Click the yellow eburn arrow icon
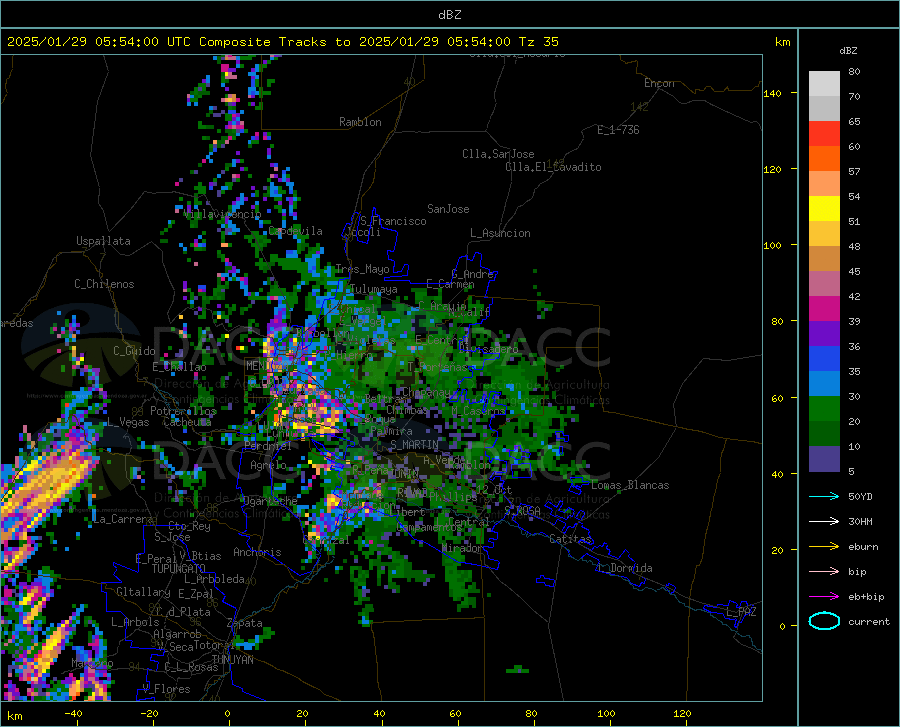Screen dimensions: 900x727 [x=824, y=546]
